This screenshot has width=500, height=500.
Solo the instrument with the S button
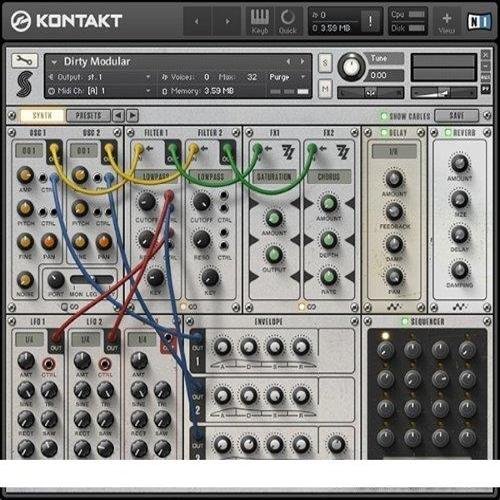[325, 62]
